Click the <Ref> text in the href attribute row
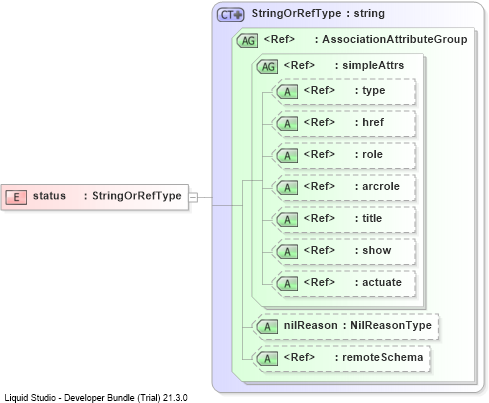Image resolution: width=489 pixels, height=403 pixels. tap(319, 122)
